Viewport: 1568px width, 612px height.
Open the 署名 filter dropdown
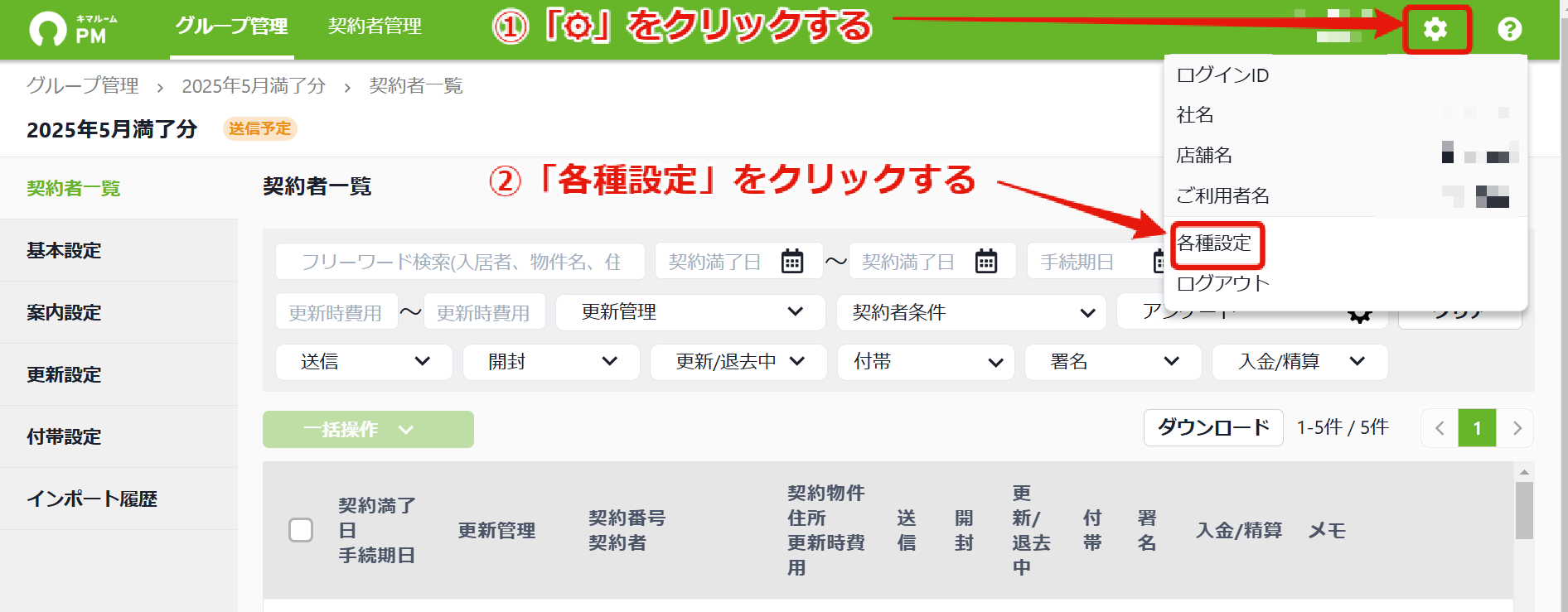tap(1113, 362)
